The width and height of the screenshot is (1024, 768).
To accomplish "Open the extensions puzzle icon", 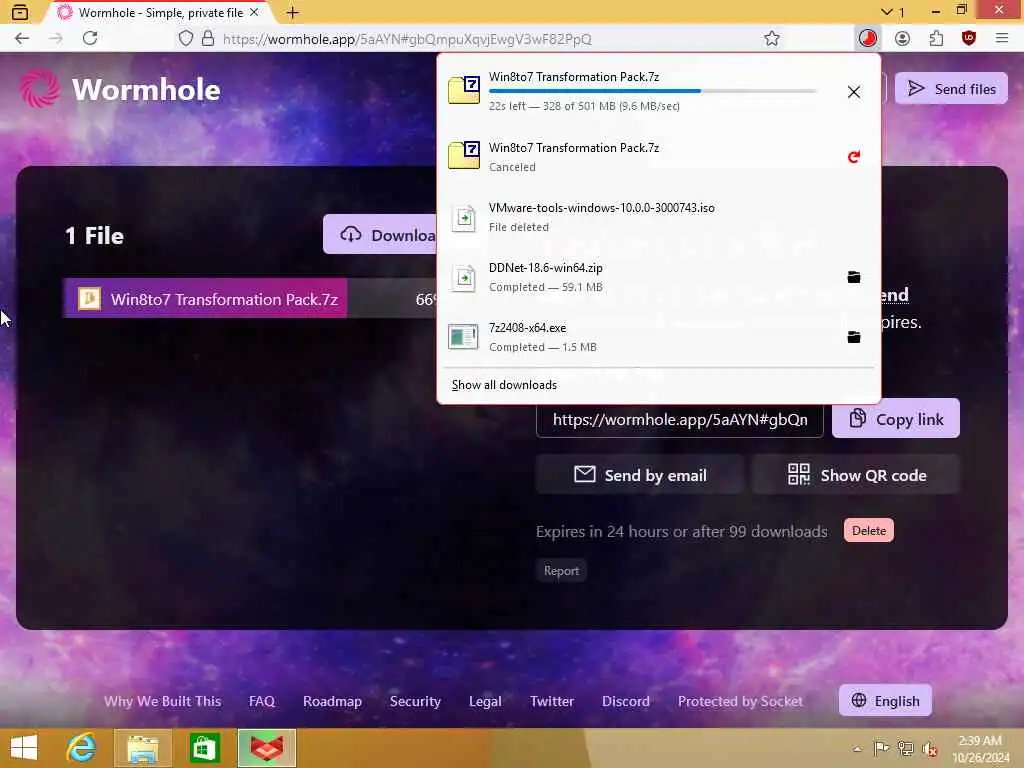I will coord(936,39).
